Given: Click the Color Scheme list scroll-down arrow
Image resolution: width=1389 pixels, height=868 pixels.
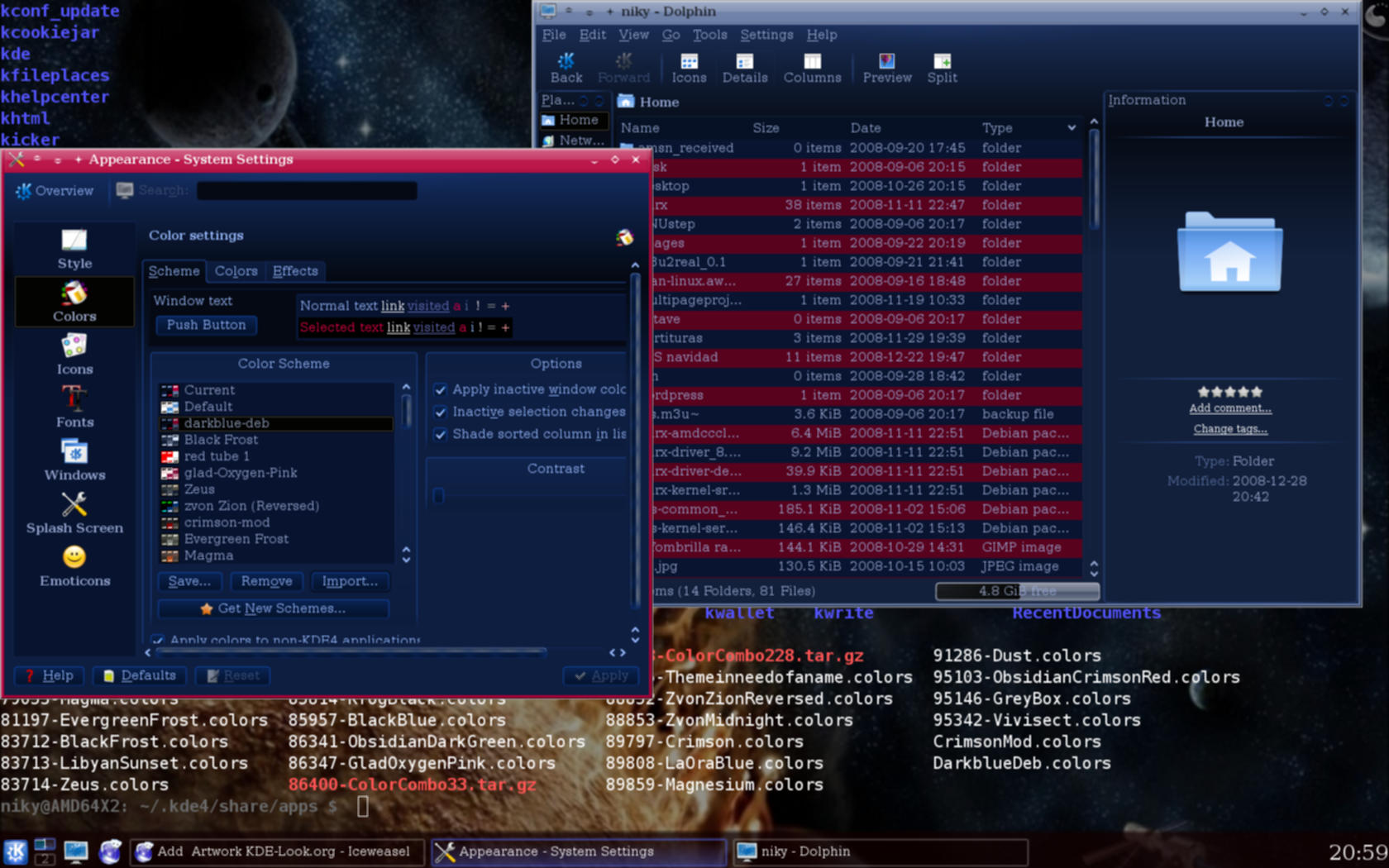Looking at the screenshot, I should coord(406,560).
